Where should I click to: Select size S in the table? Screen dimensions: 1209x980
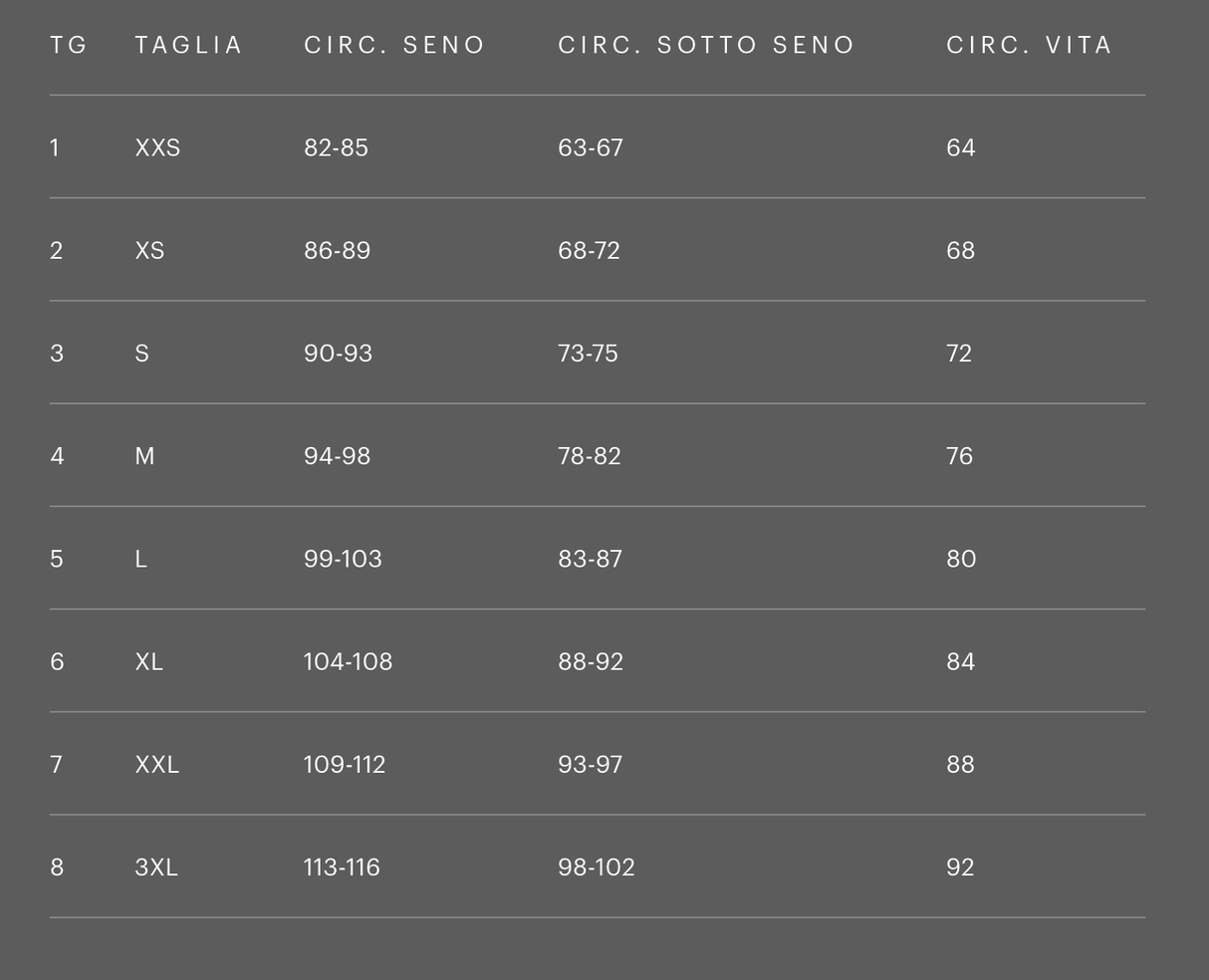pos(141,354)
